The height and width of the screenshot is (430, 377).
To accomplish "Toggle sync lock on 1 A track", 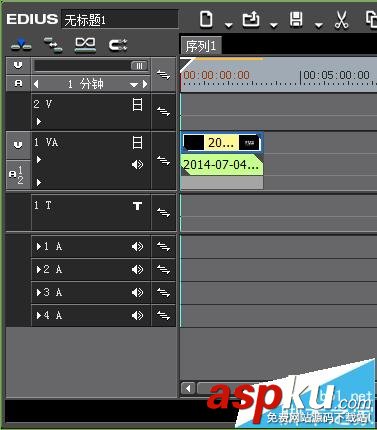I will (x=163, y=247).
